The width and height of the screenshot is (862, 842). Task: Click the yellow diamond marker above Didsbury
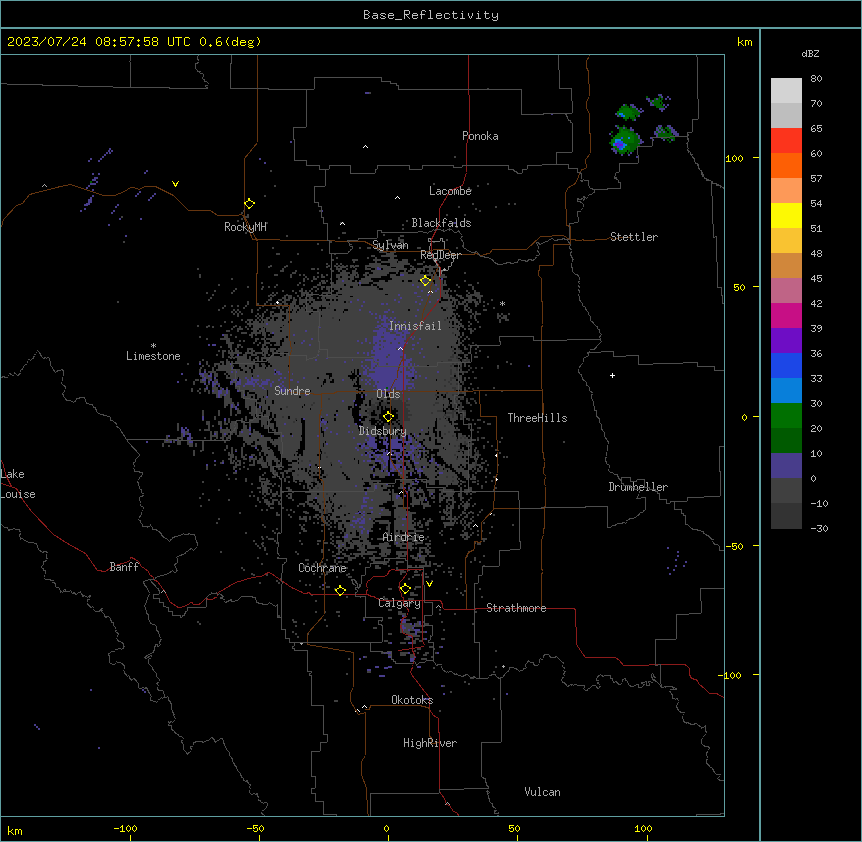[x=388, y=417]
